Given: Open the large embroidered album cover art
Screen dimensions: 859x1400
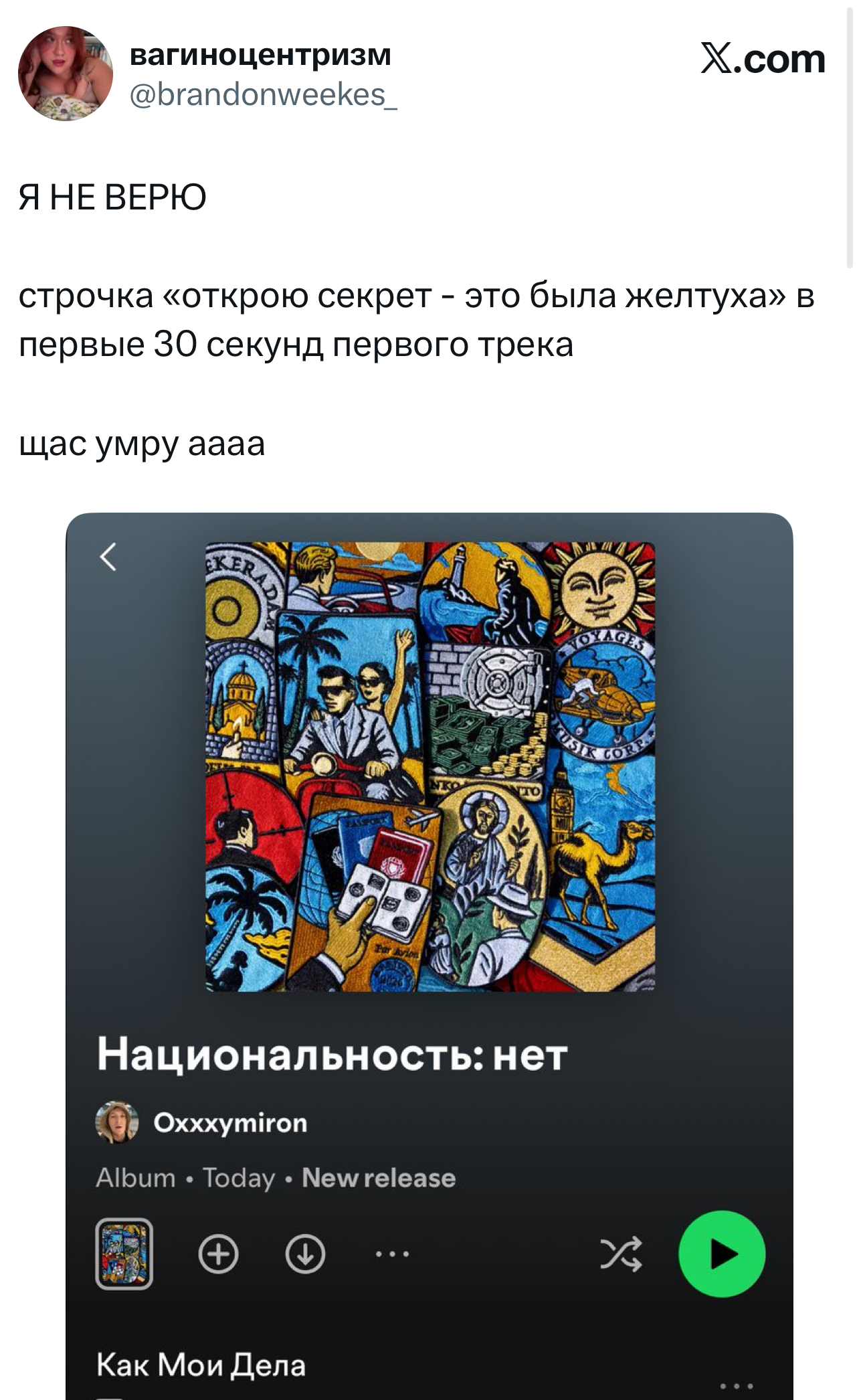Looking at the screenshot, I should click(x=430, y=767).
